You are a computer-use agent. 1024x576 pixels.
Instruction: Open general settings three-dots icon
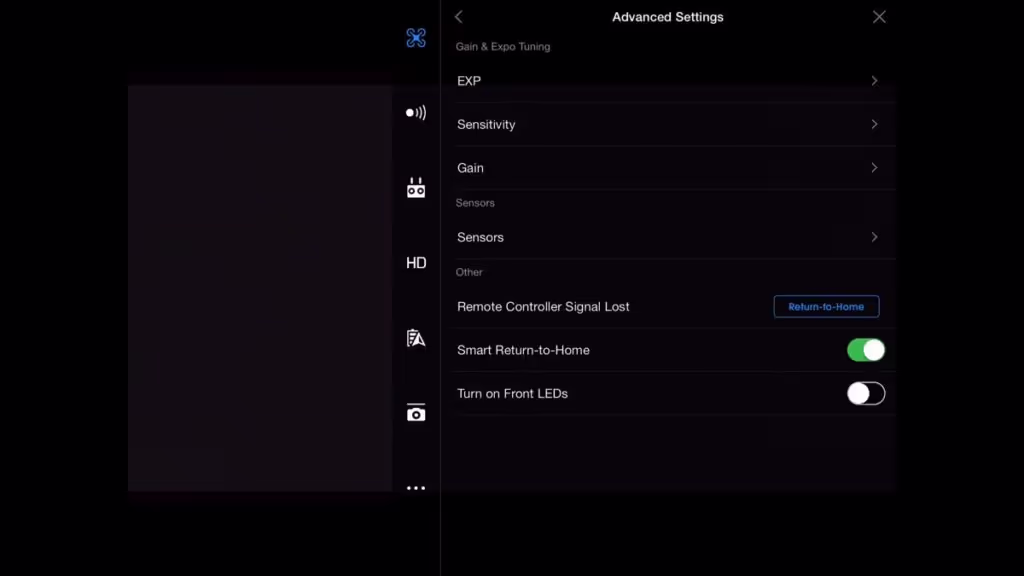click(416, 488)
